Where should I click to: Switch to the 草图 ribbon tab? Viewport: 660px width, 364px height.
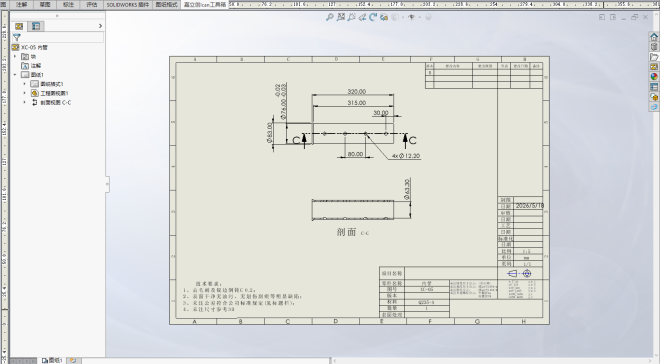click(45, 5)
